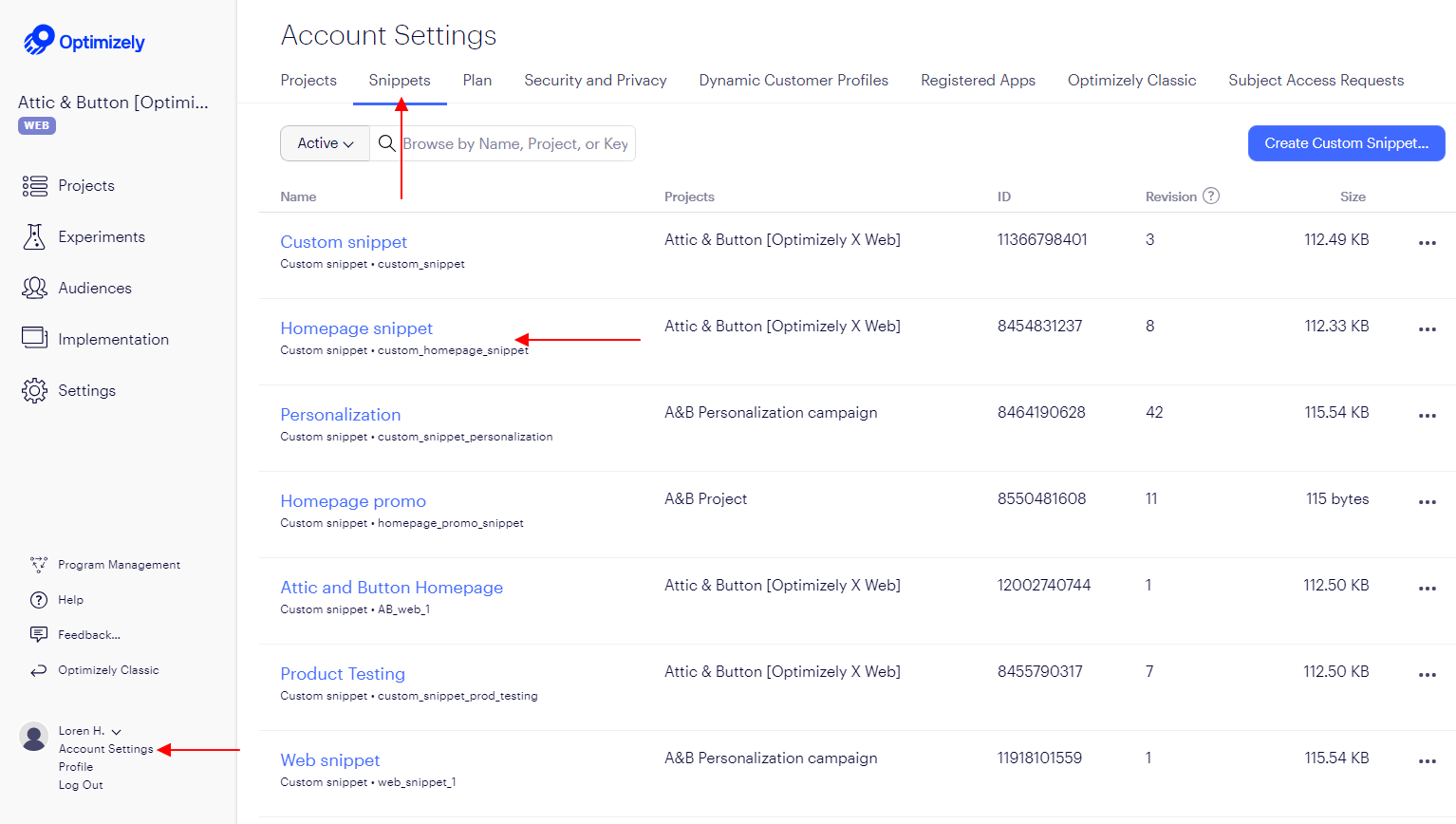Open the more options menu for Web snippet
Screen dimensions: 1456x824
tap(1428, 761)
